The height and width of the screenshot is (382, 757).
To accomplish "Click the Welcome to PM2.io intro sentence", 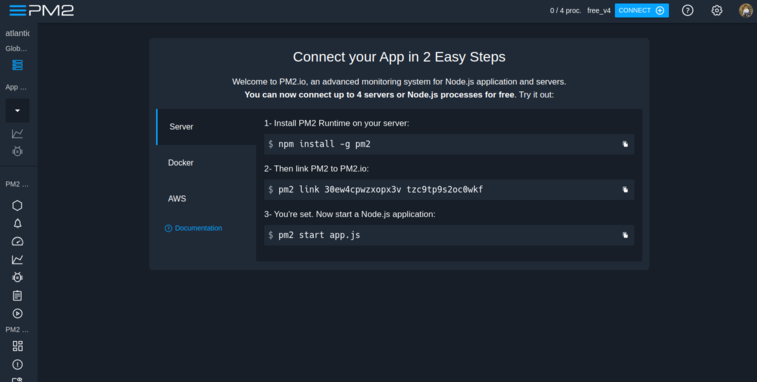I will coord(399,82).
